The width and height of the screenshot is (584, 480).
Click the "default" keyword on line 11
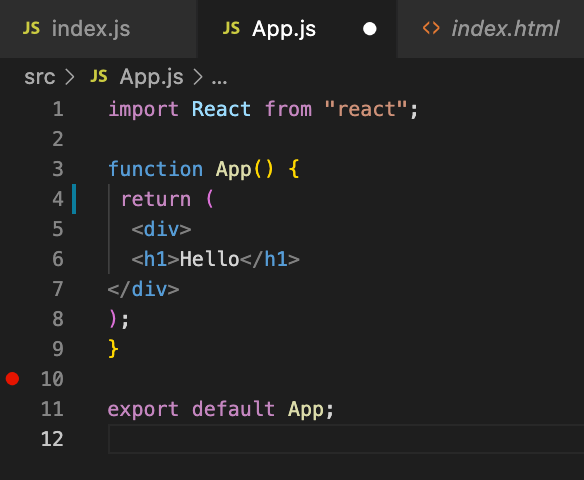coord(234,409)
